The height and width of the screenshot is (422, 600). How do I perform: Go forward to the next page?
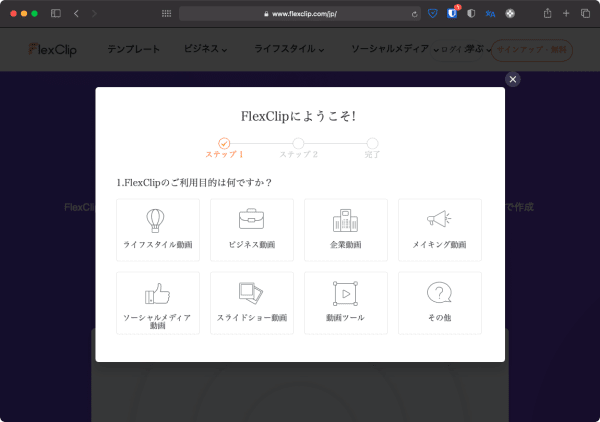point(94,13)
